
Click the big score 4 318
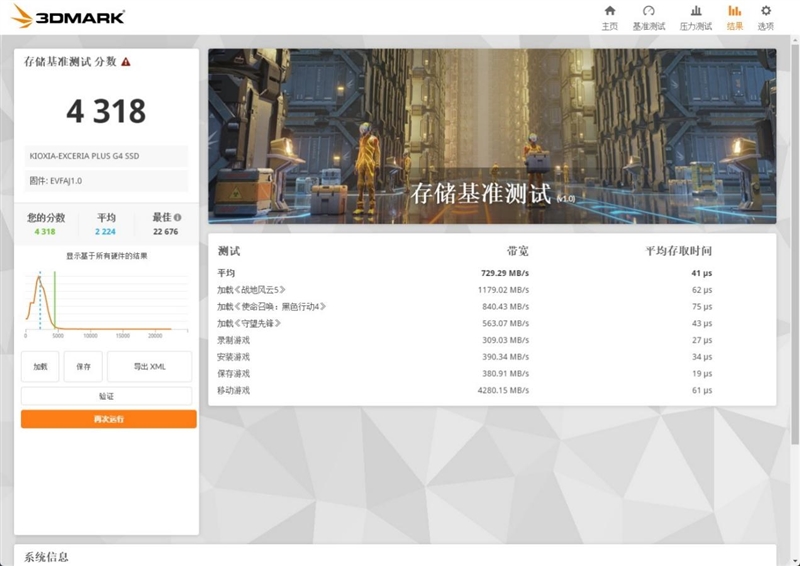coord(106,111)
